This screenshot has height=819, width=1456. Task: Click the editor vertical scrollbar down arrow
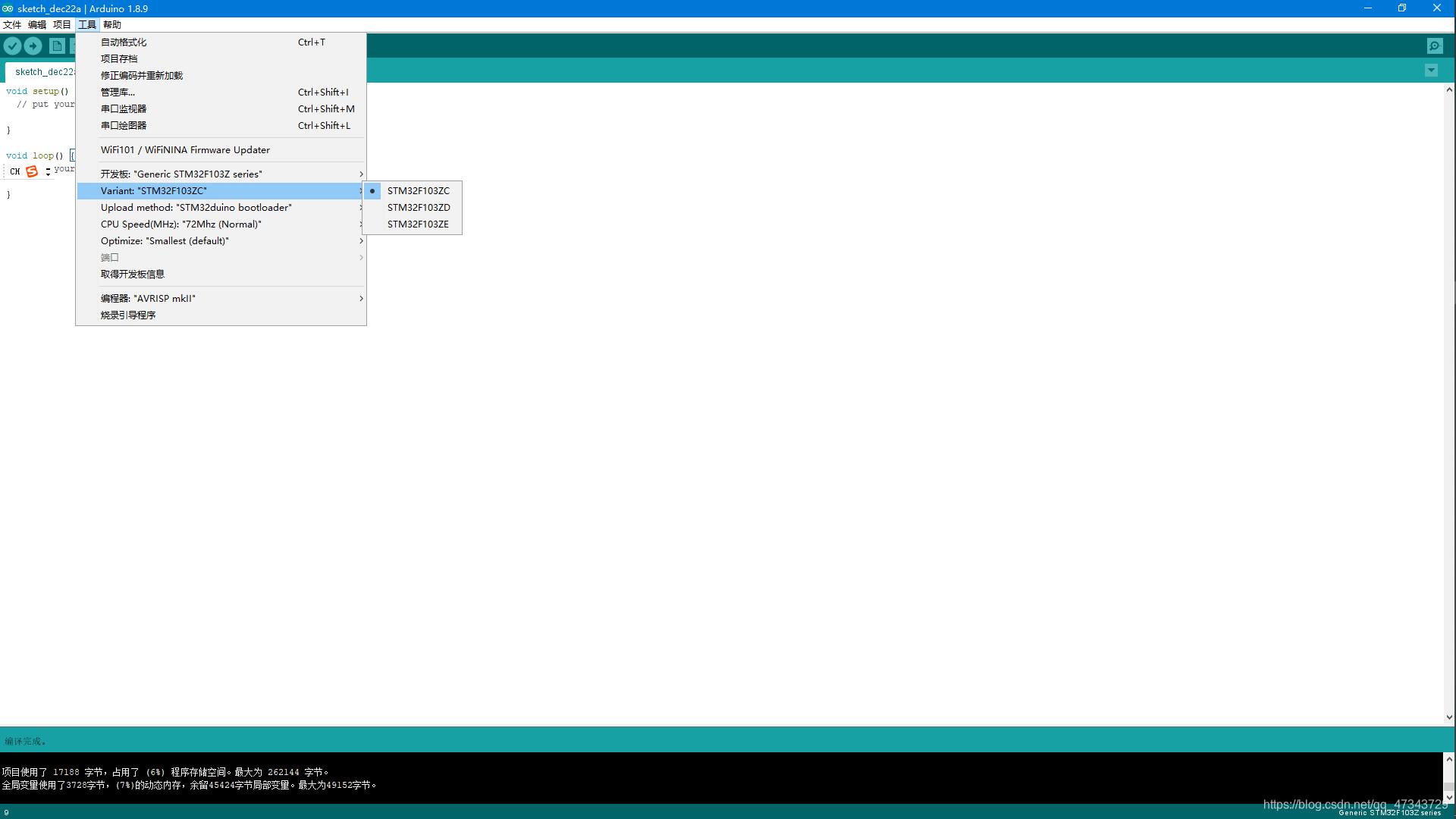(x=1449, y=717)
